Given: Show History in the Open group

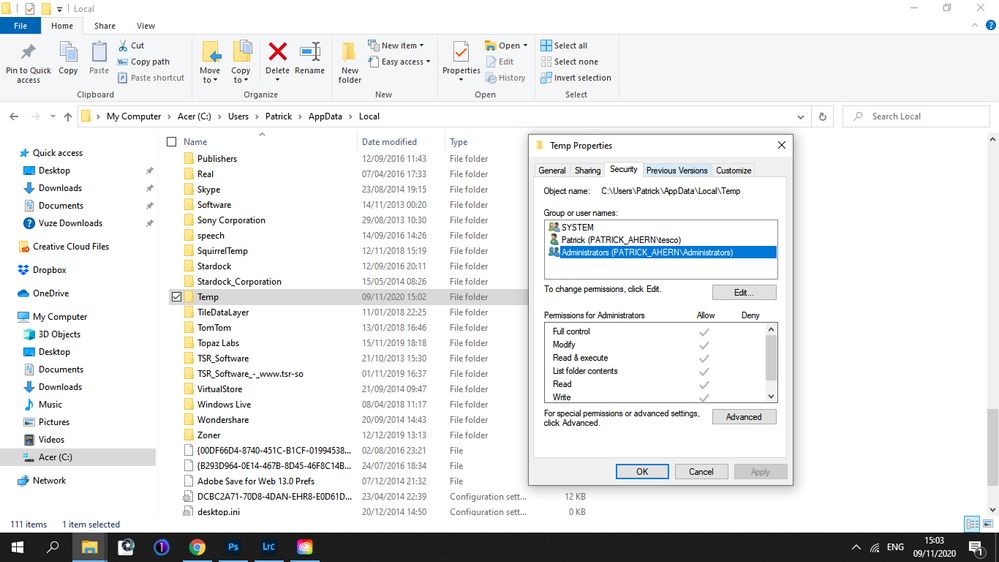Looking at the screenshot, I should click(x=505, y=78).
